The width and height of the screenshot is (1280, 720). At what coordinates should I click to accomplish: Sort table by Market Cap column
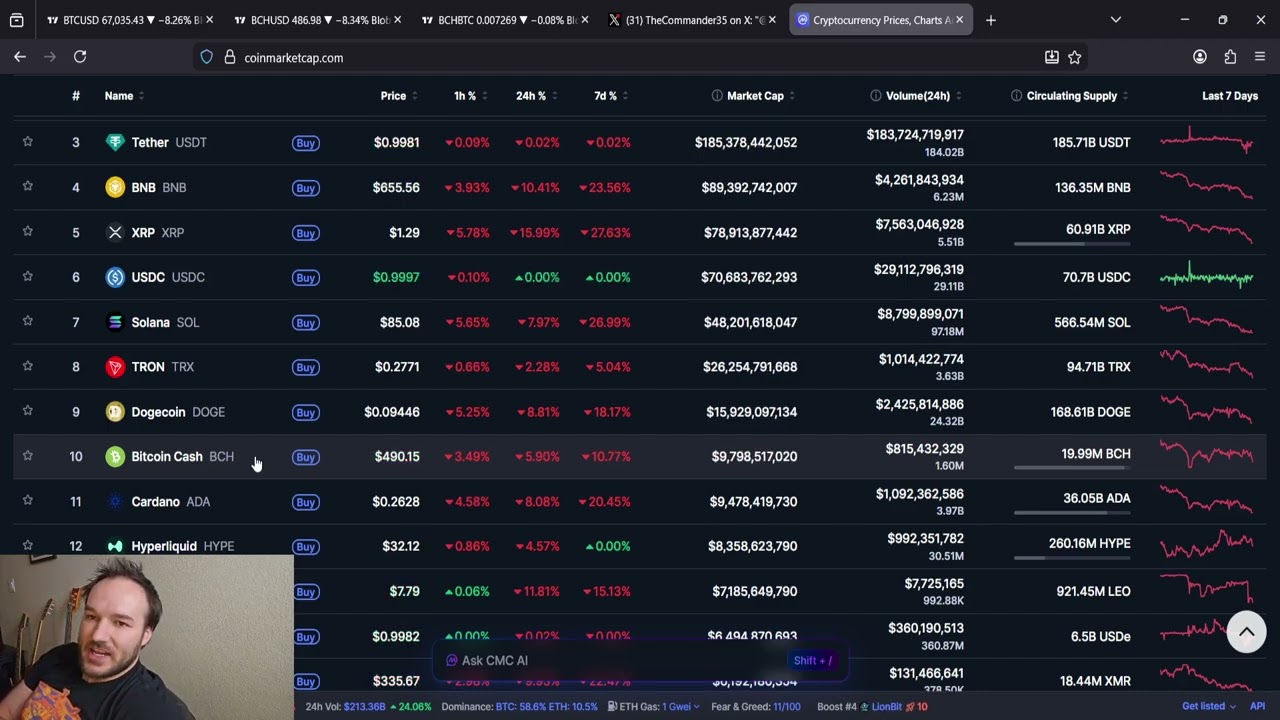(760, 96)
